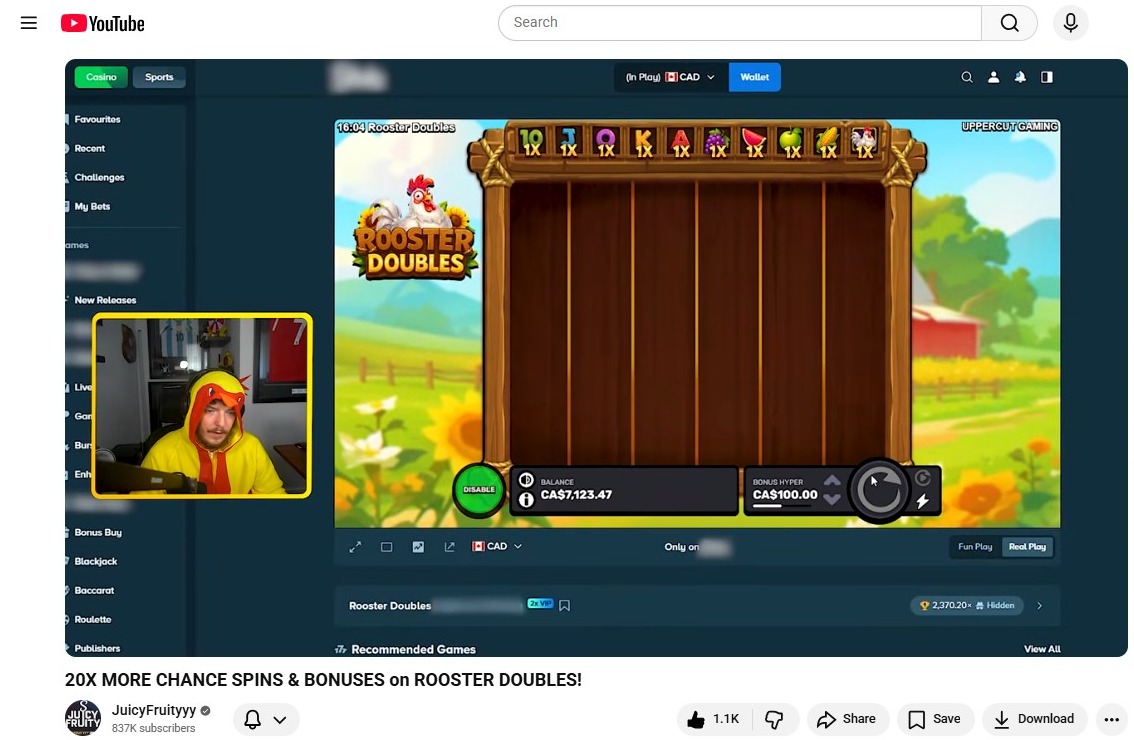This screenshot has width=1134, height=740.
Task: Toggle the casino side panel icon
Action: tap(1046, 77)
